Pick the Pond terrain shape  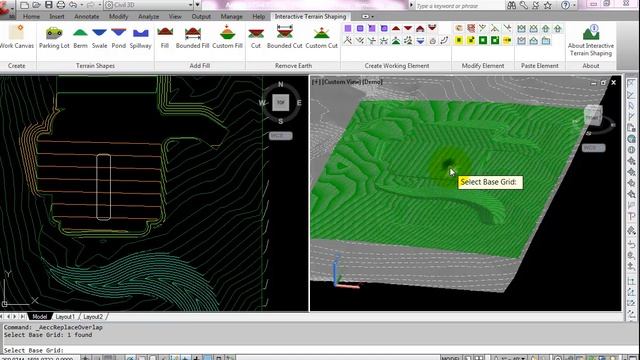pos(118,37)
